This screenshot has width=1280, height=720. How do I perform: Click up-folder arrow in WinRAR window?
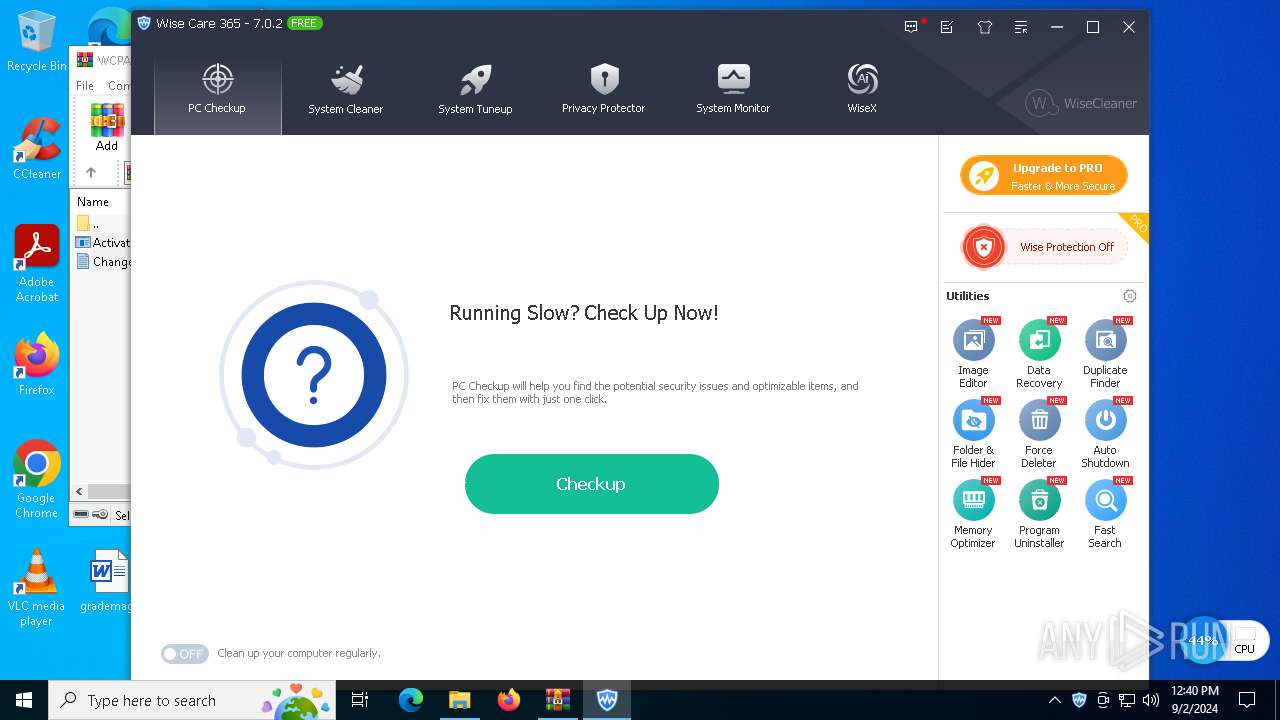(x=91, y=172)
